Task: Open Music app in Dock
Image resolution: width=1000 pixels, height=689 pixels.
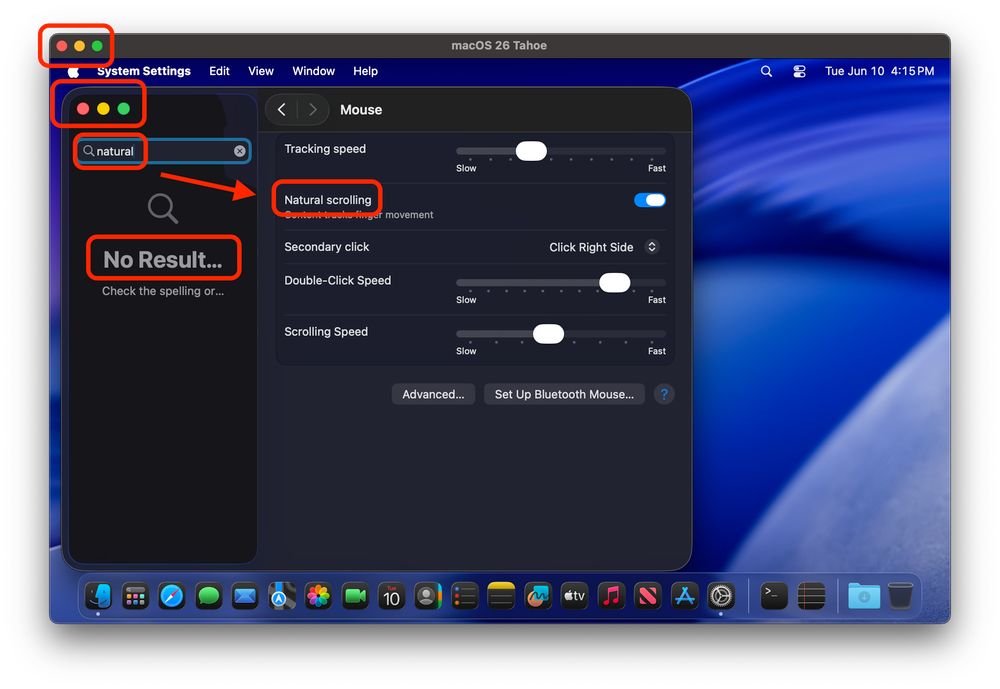Action: [x=611, y=596]
